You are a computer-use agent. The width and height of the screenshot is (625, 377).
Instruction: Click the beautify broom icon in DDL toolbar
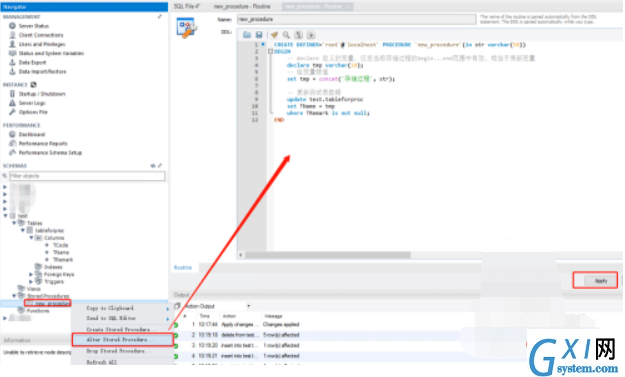tap(274, 35)
